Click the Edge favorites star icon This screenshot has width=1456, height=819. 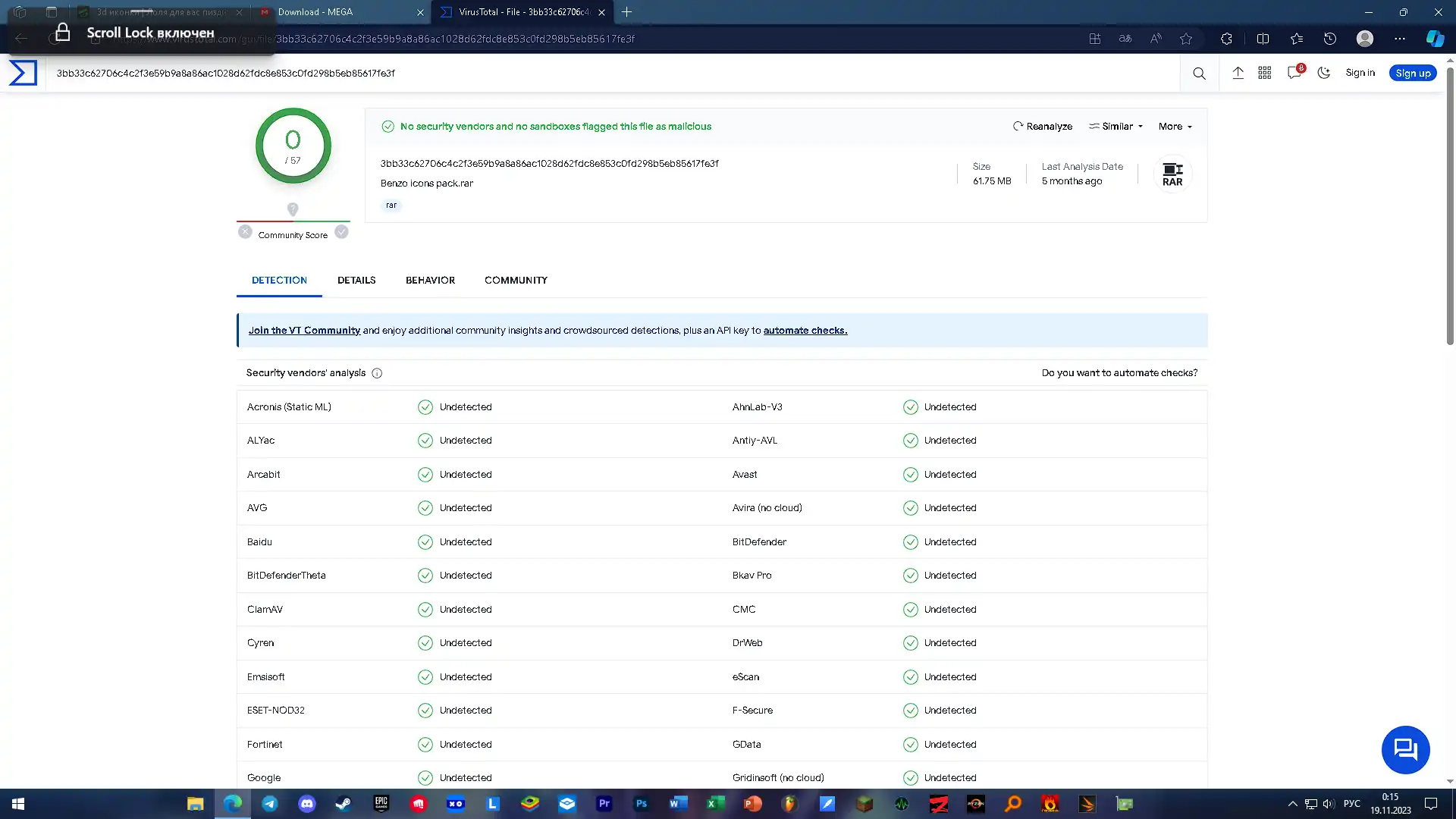click(x=1186, y=39)
